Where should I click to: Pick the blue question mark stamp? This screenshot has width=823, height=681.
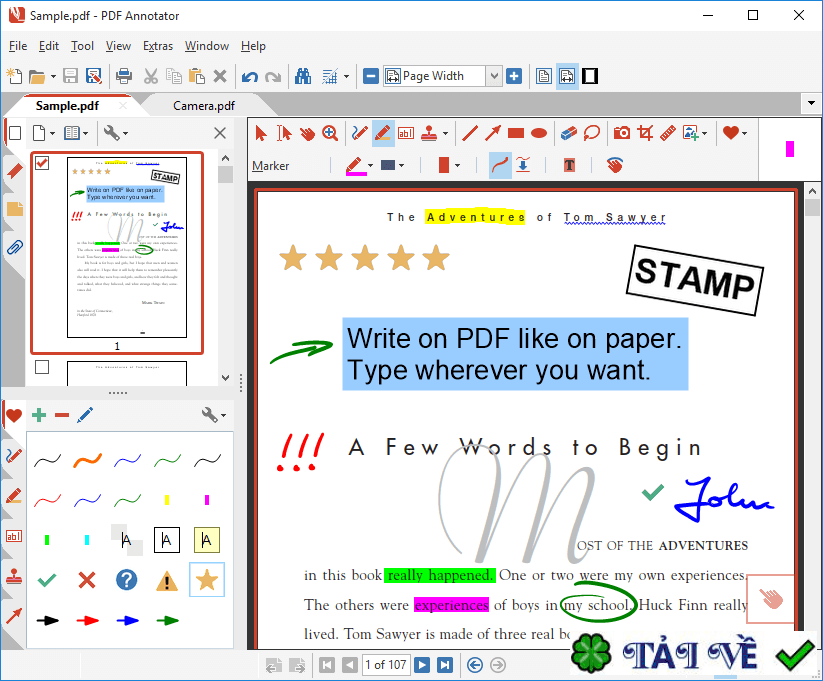(126, 580)
